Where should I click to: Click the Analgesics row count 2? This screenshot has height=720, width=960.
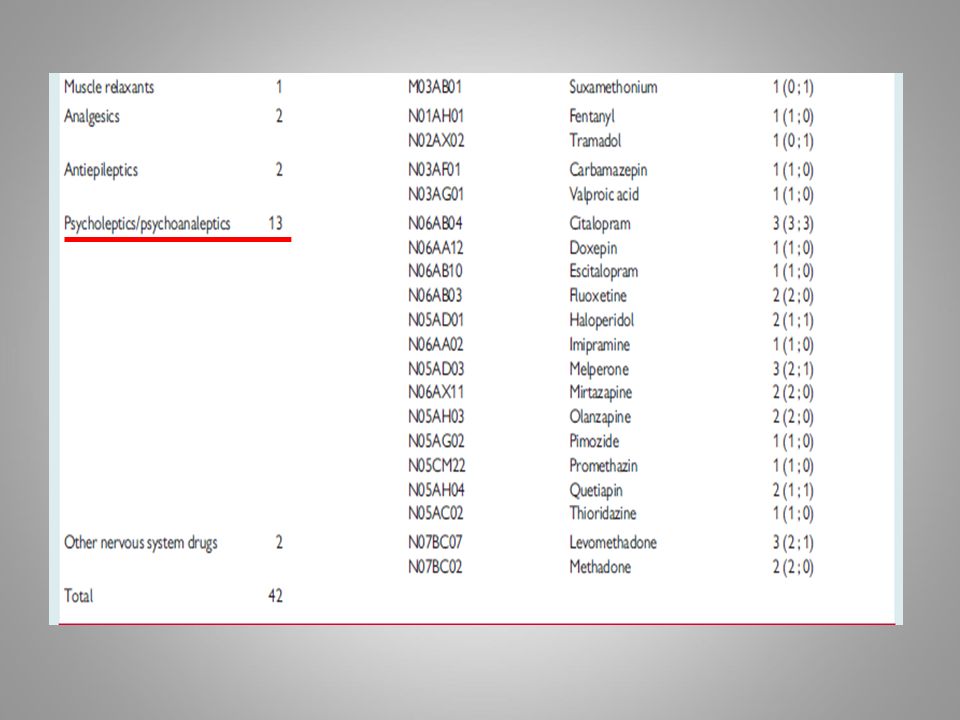(x=279, y=116)
